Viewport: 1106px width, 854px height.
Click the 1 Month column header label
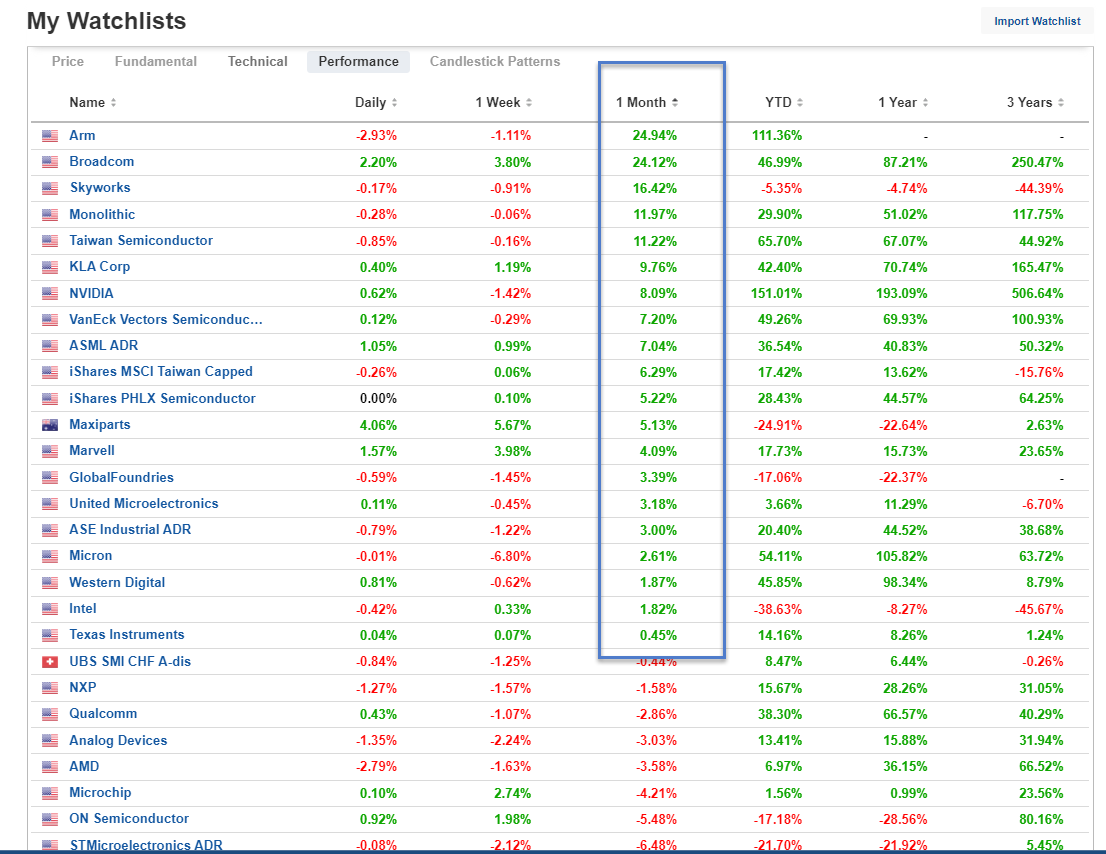[x=640, y=103]
